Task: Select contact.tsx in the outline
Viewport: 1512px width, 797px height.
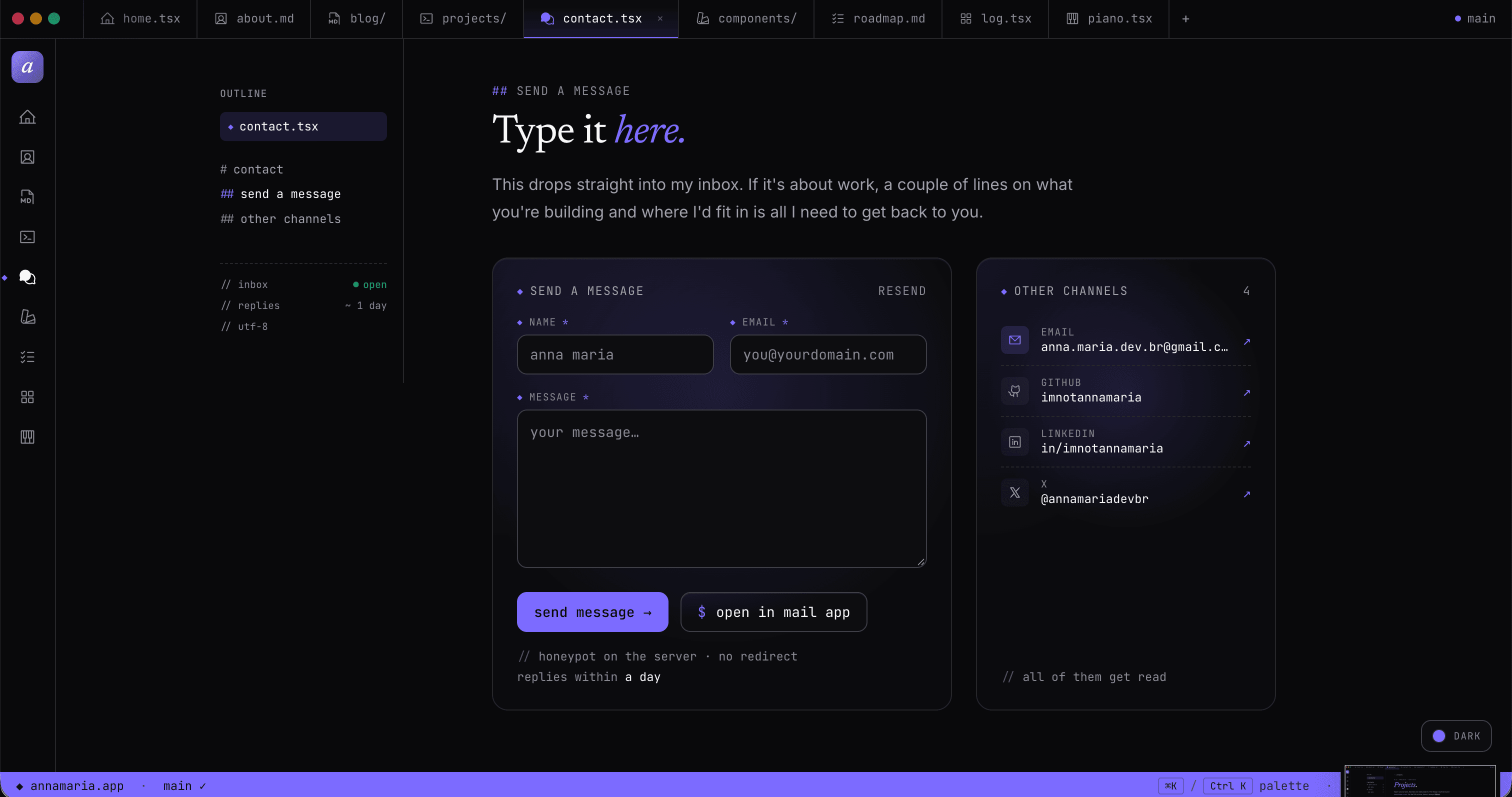Action: [x=303, y=126]
